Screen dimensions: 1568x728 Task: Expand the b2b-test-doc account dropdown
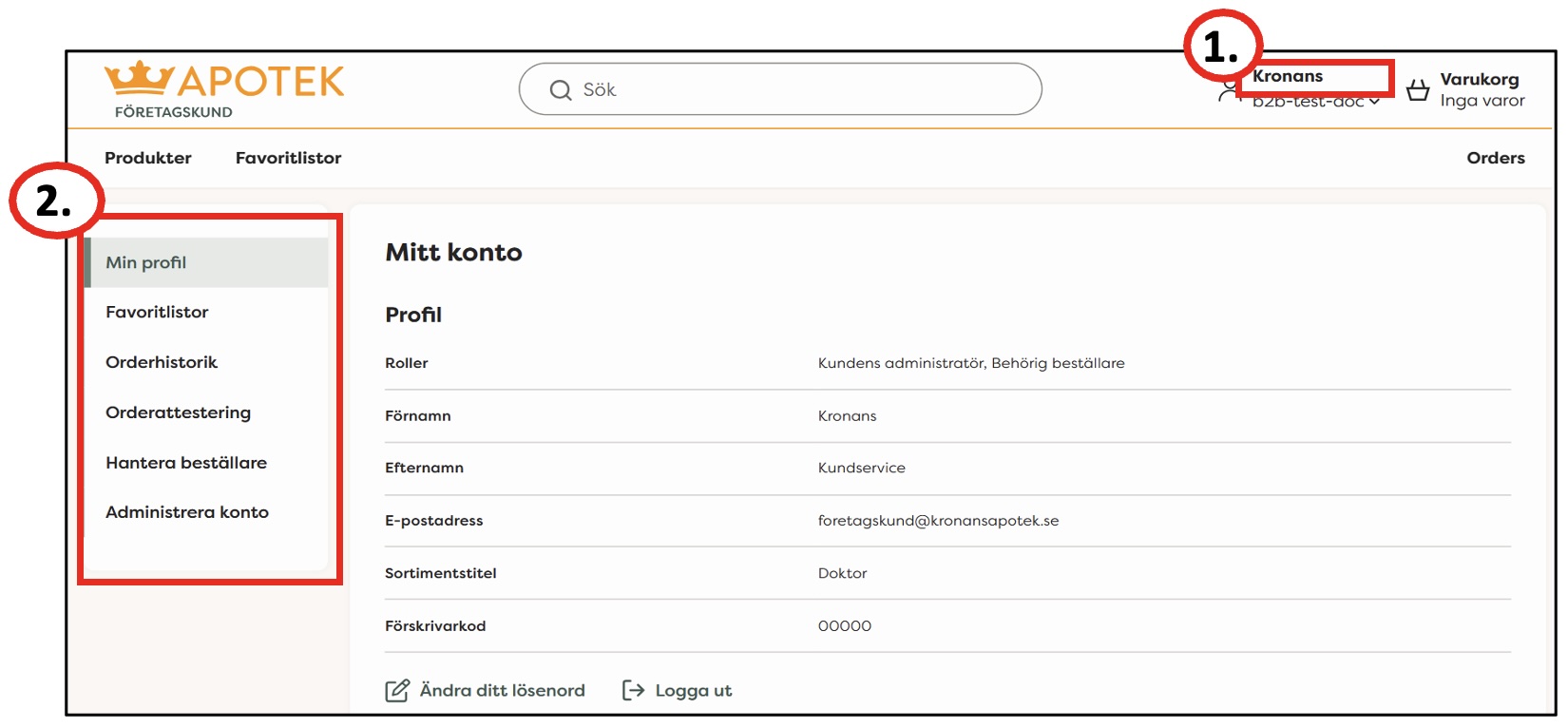1316,102
